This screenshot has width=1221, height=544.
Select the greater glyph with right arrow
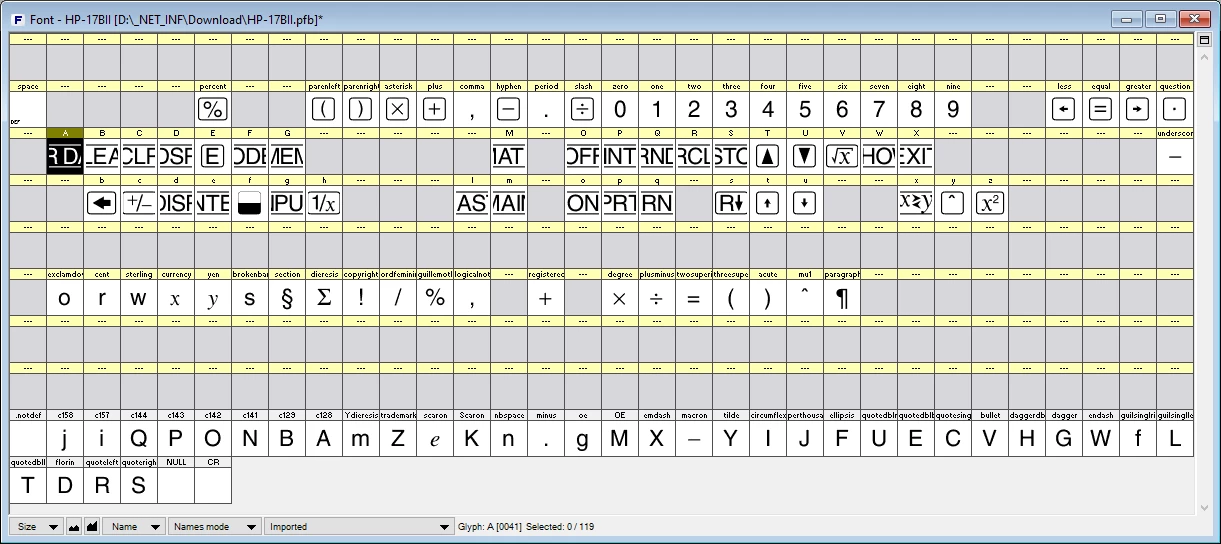coord(1138,109)
